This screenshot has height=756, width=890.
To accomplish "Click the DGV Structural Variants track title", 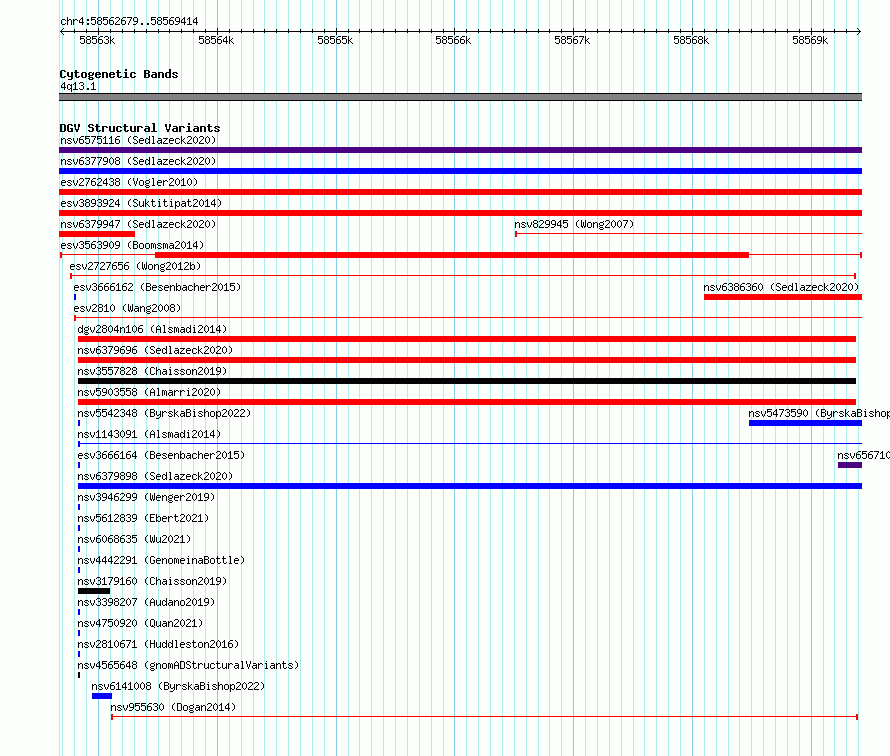I will (x=140, y=128).
